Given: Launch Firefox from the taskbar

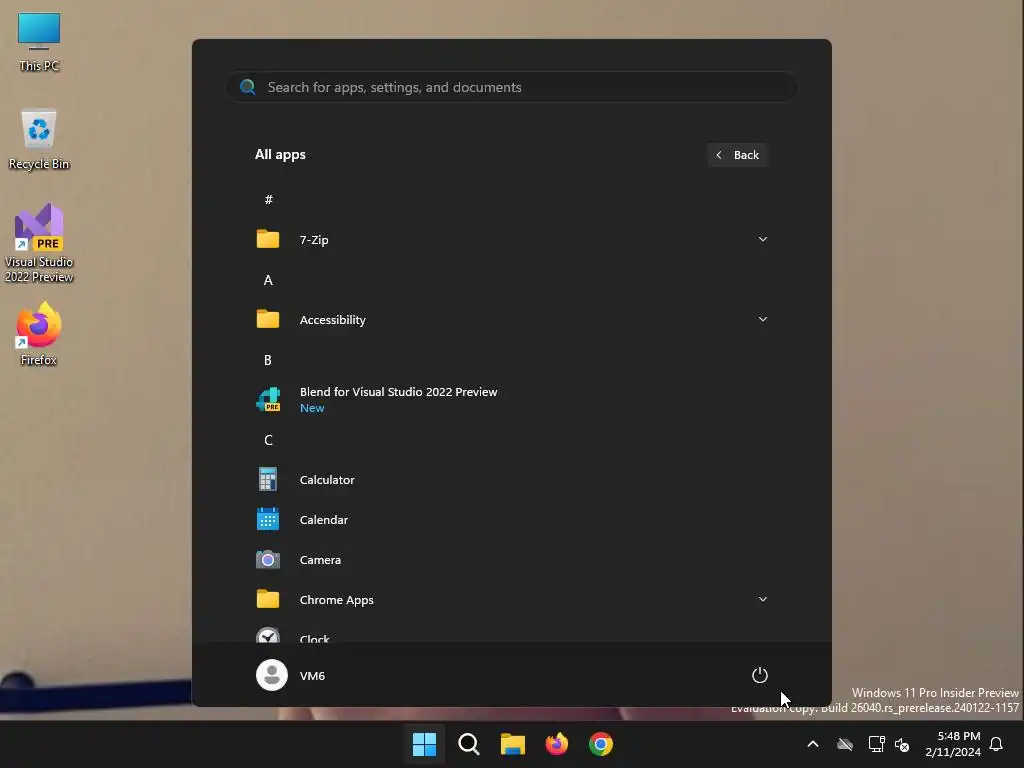Looking at the screenshot, I should [557, 744].
